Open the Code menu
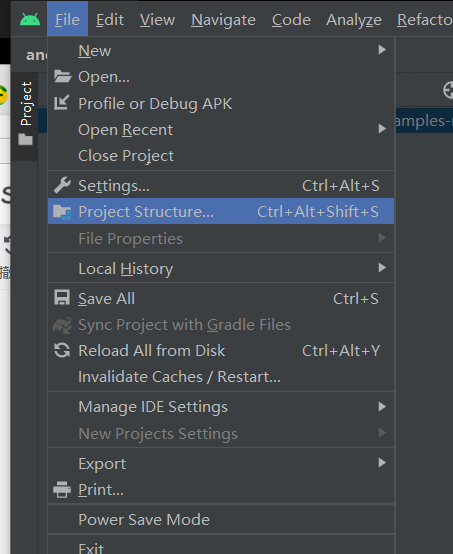 point(291,19)
